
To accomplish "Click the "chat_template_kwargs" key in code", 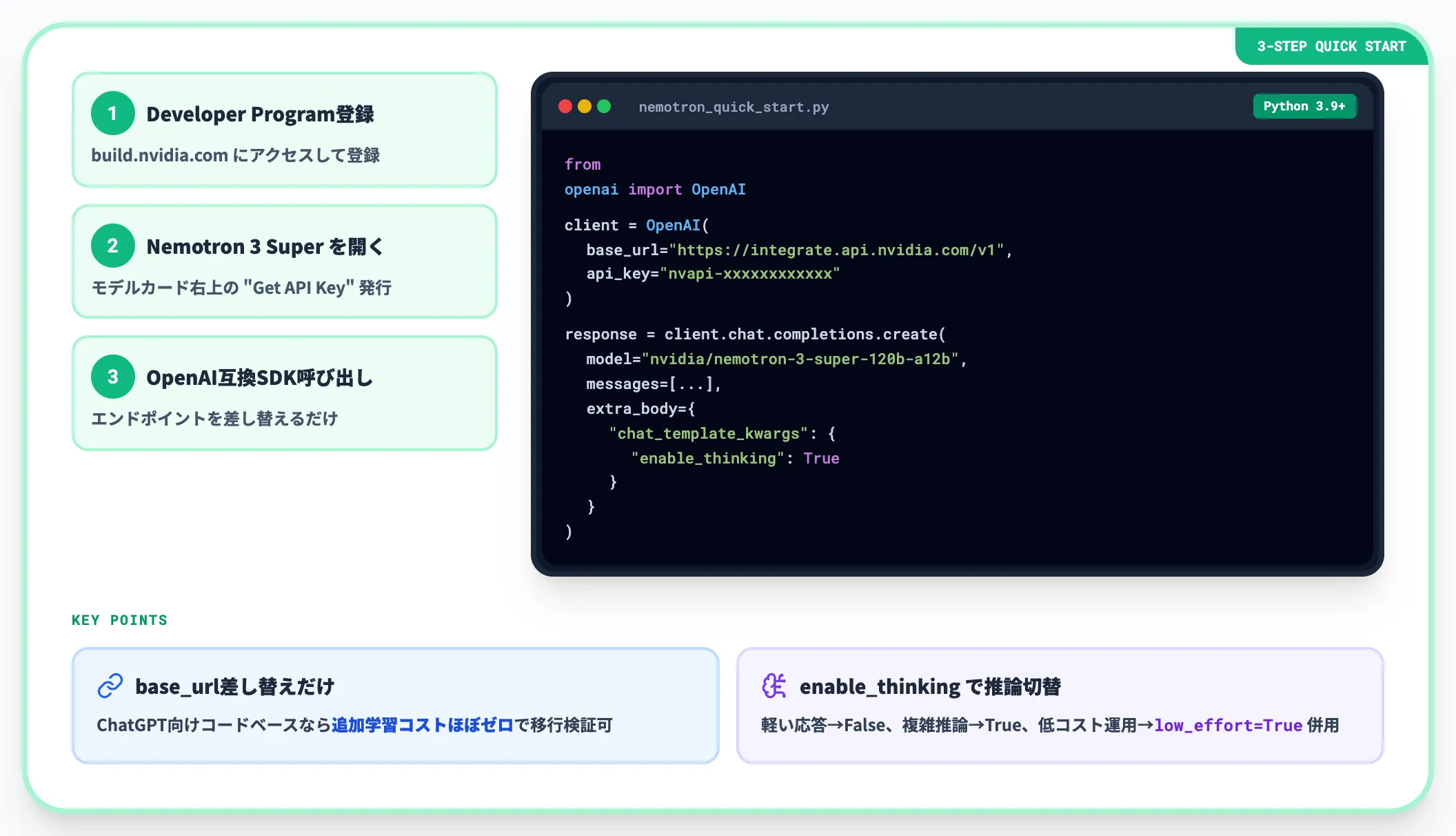I will (x=708, y=433).
